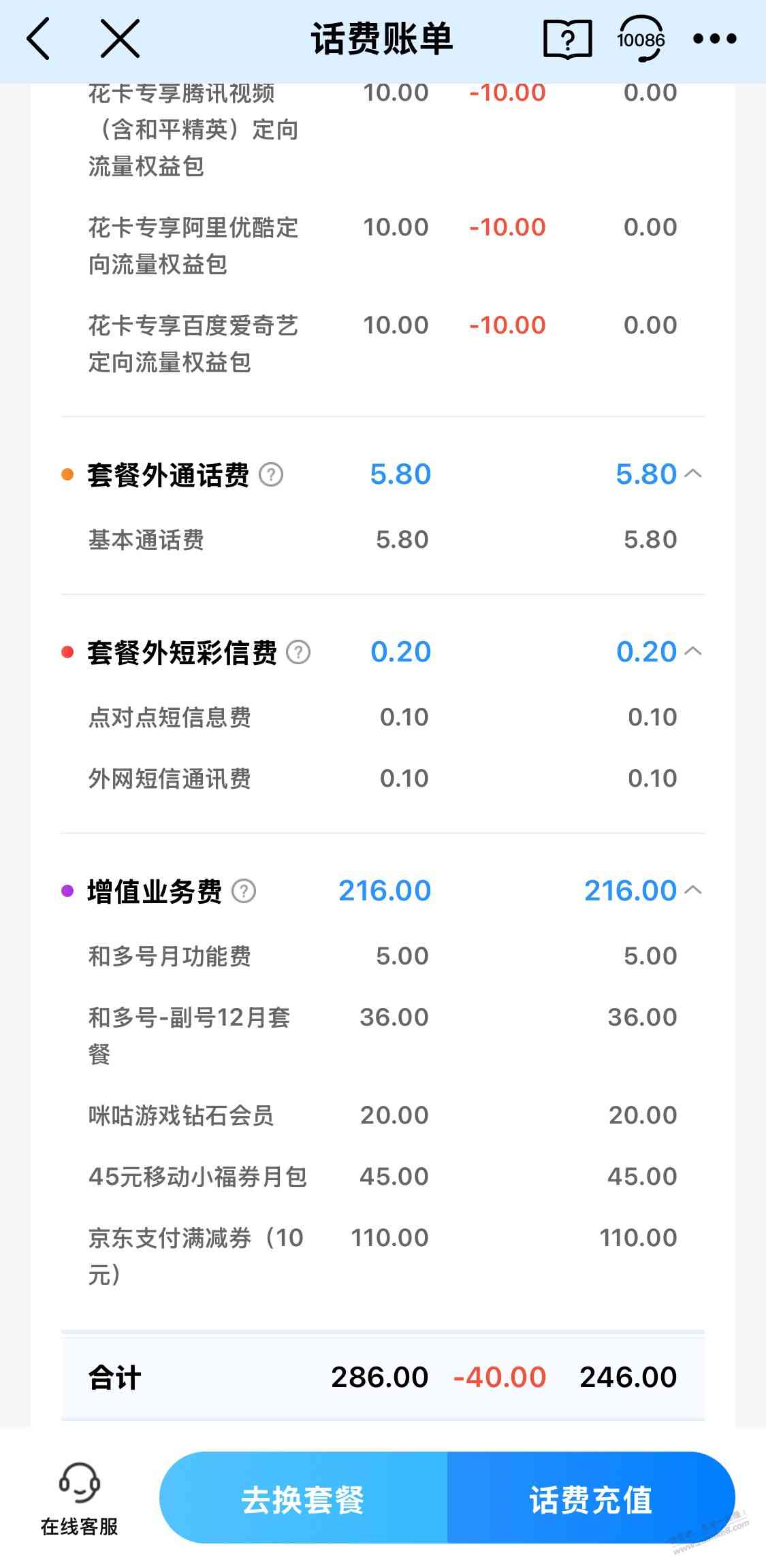Collapse the 套餐外通话费 5.80 section chevron
This screenshot has height=1568, width=766.
[692, 474]
